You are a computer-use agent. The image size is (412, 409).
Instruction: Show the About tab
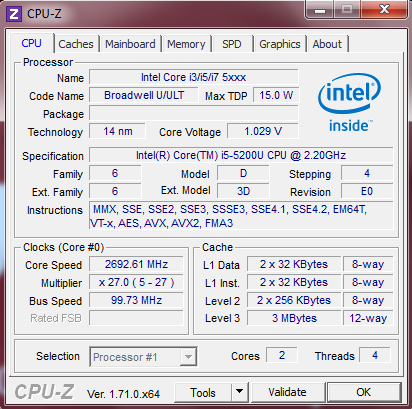pos(327,44)
